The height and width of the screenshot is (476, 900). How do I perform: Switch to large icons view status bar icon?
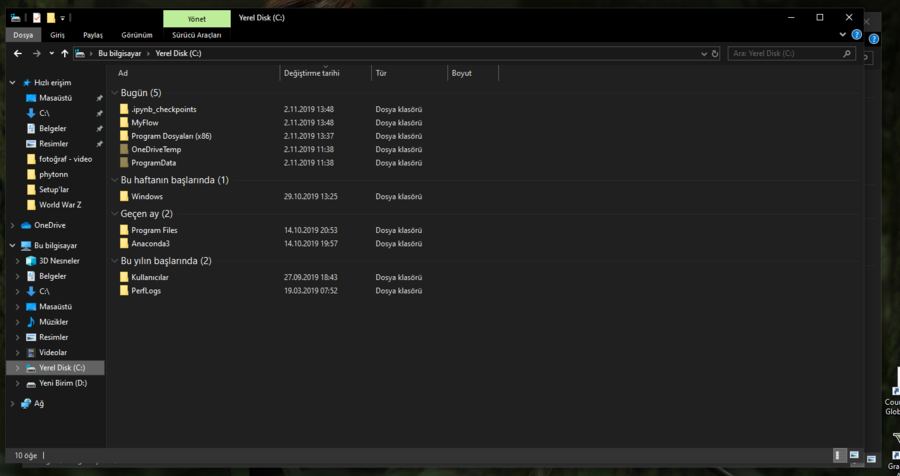[854, 455]
